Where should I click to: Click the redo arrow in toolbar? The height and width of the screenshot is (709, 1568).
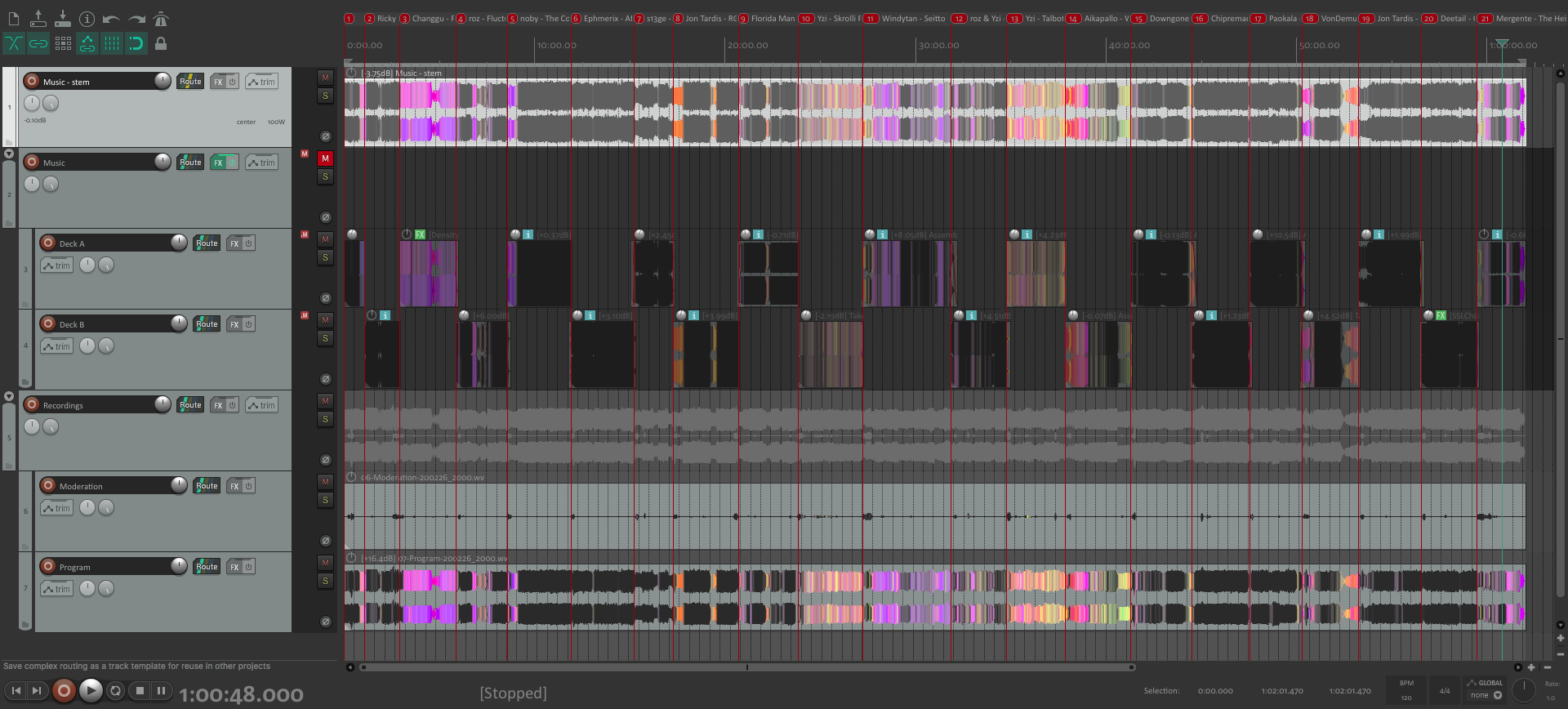pyautogui.click(x=136, y=19)
